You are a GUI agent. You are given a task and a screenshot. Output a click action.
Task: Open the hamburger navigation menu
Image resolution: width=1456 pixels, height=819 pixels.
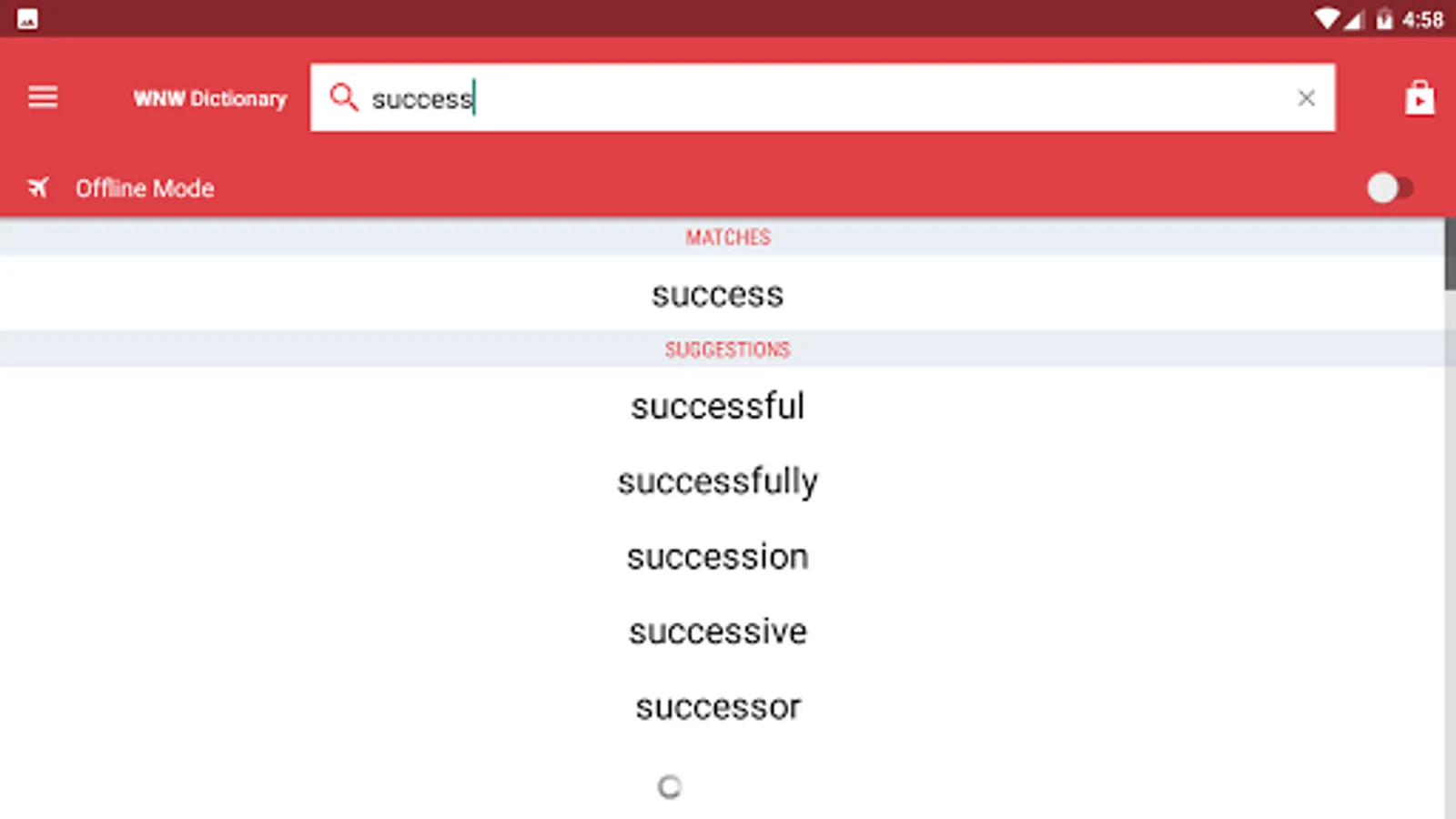[x=43, y=96]
